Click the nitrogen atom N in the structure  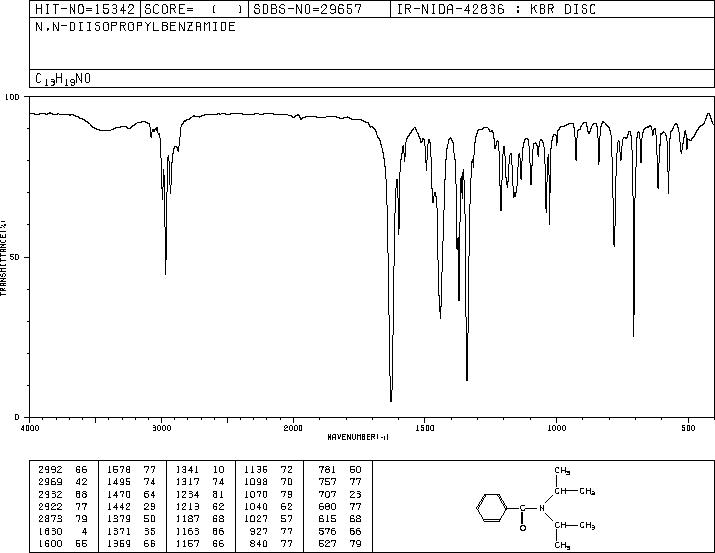click(542, 508)
